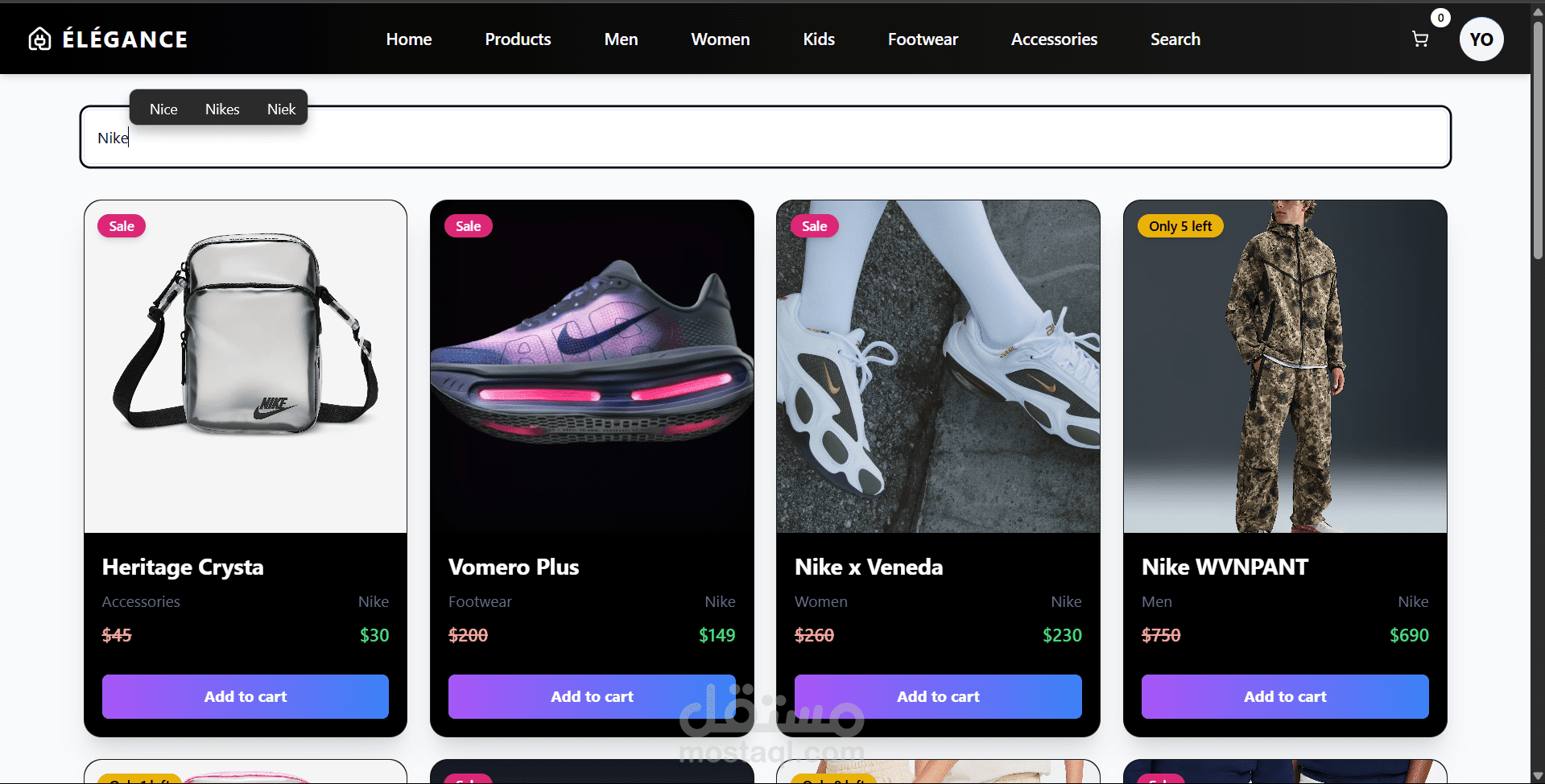
Task: Click the Sale badge on Nike x Veneda
Action: click(814, 226)
